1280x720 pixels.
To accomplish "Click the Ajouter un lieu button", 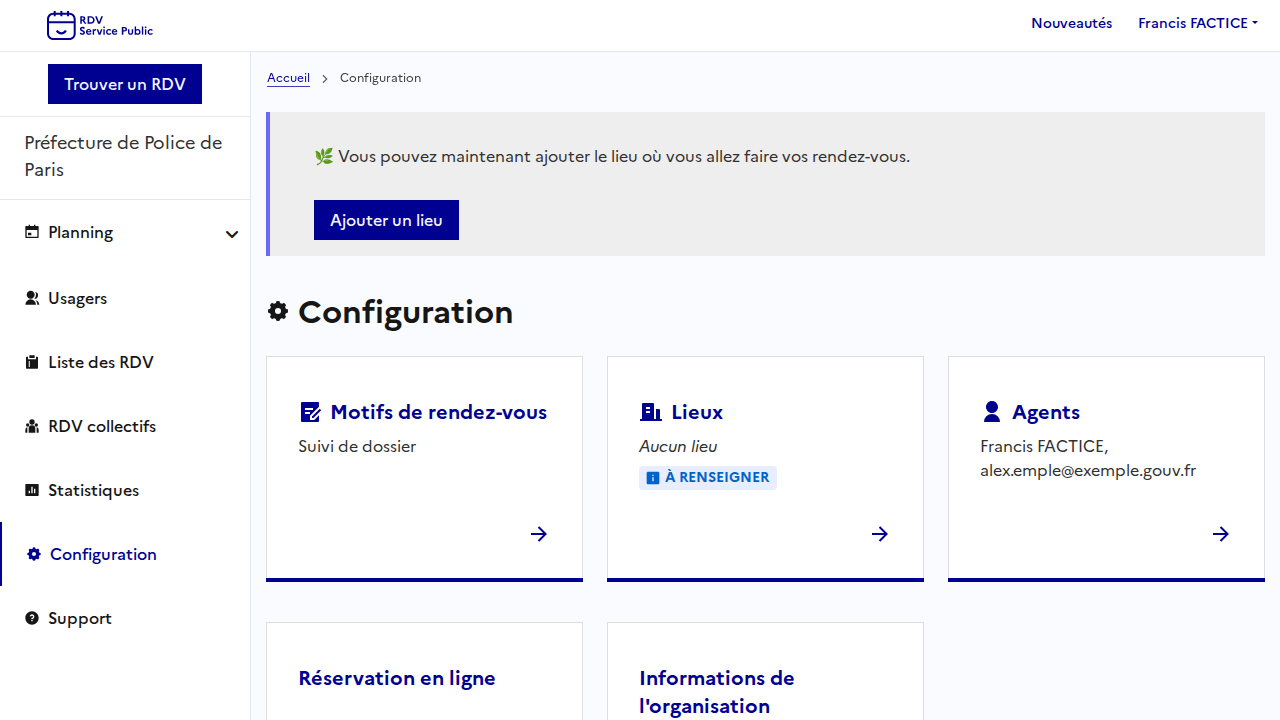I will click(386, 220).
